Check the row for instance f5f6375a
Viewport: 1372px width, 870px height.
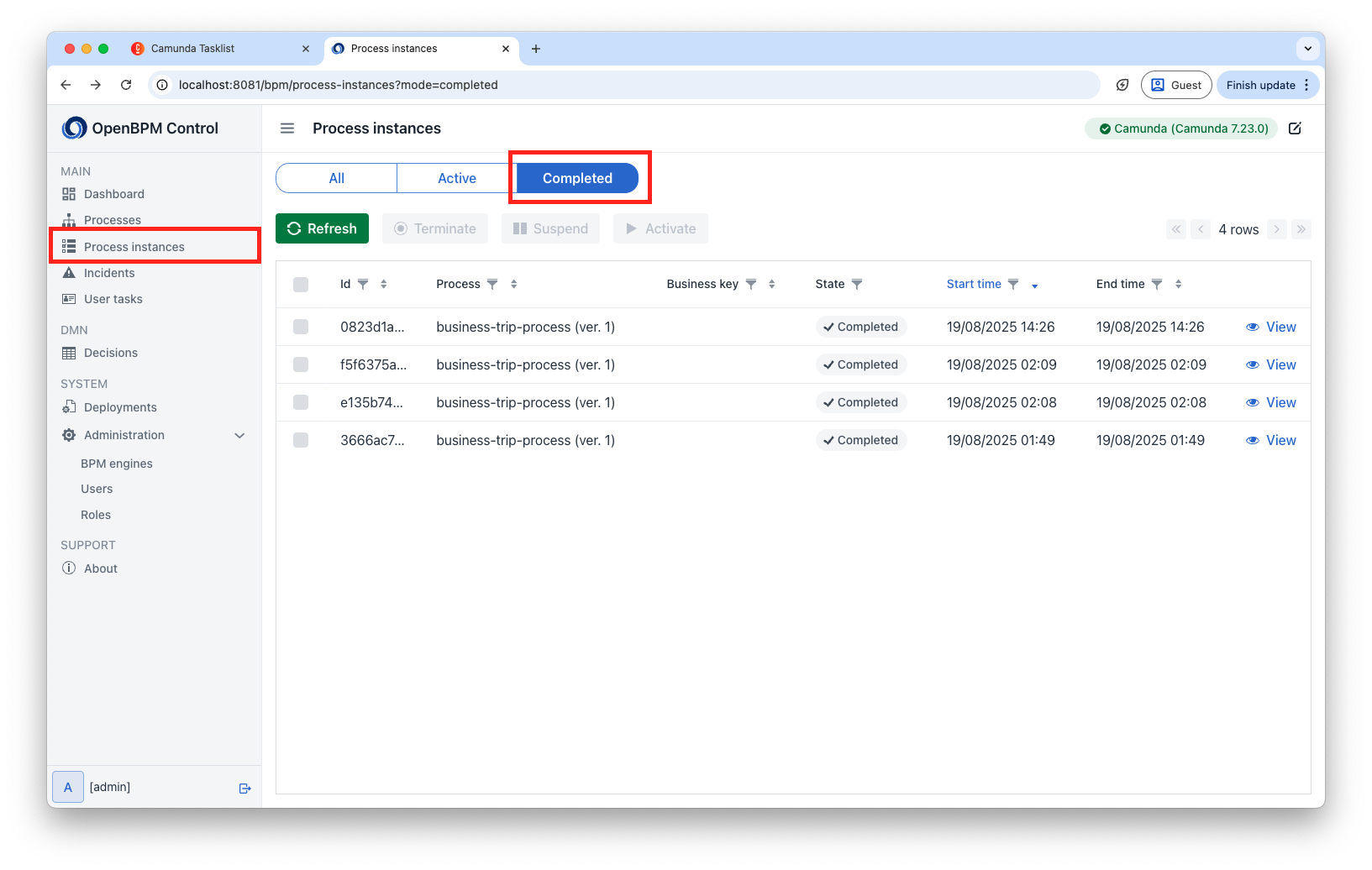pos(301,364)
